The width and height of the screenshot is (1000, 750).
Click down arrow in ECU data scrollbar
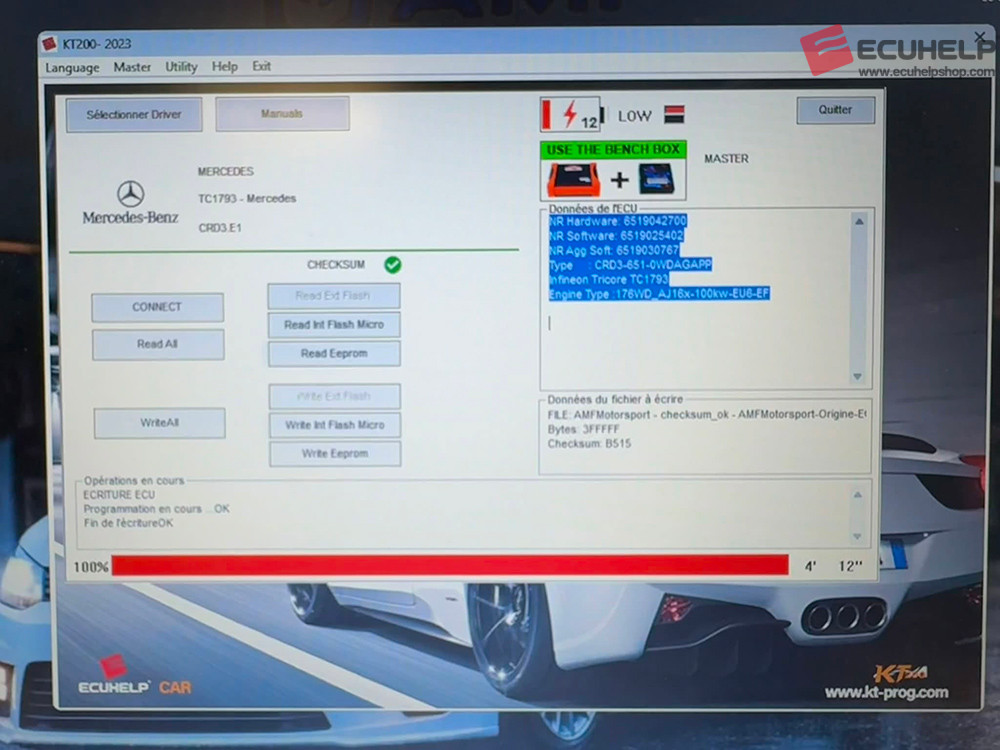click(x=858, y=377)
